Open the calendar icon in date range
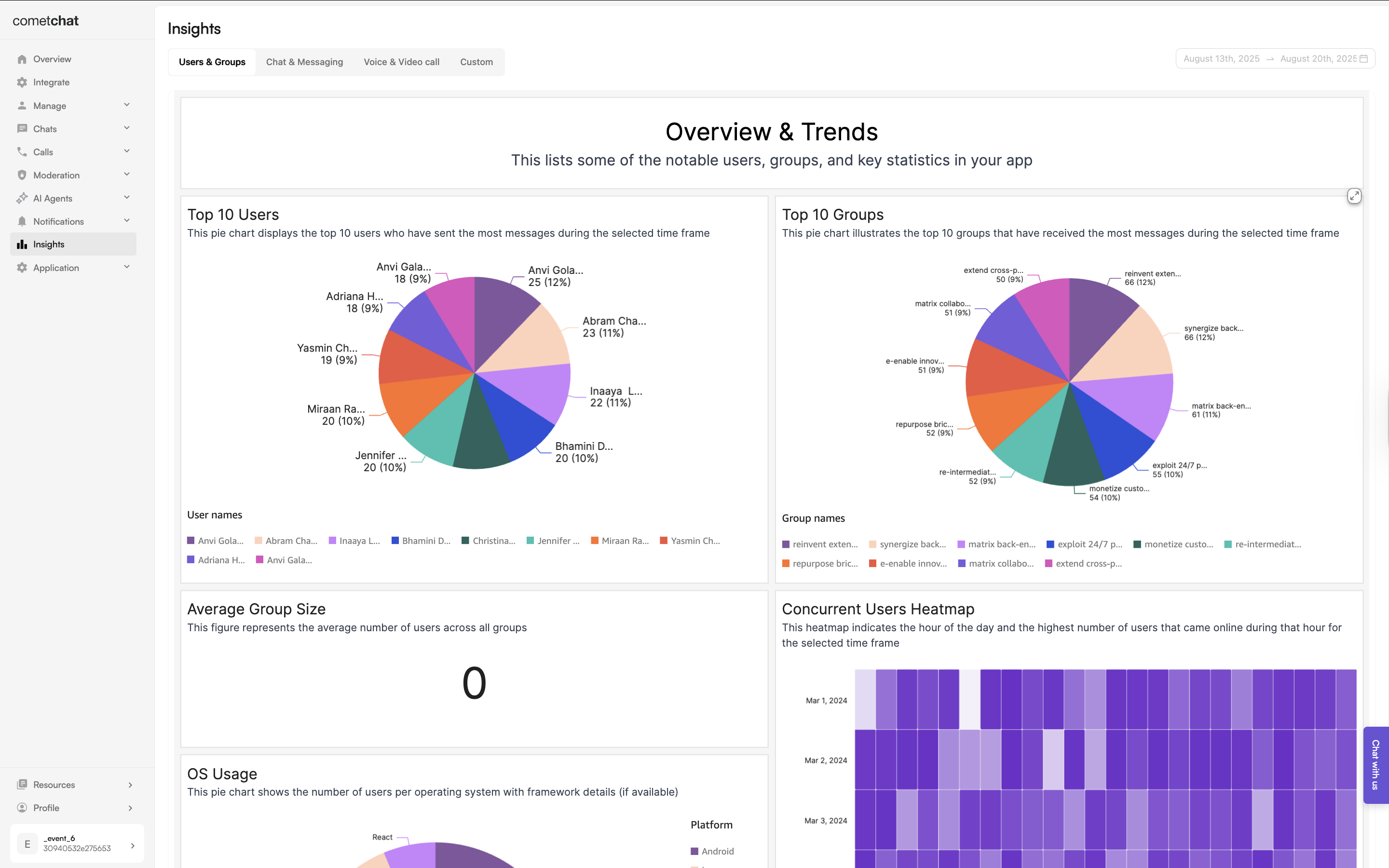The height and width of the screenshot is (868, 1389). (x=1364, y=58)
